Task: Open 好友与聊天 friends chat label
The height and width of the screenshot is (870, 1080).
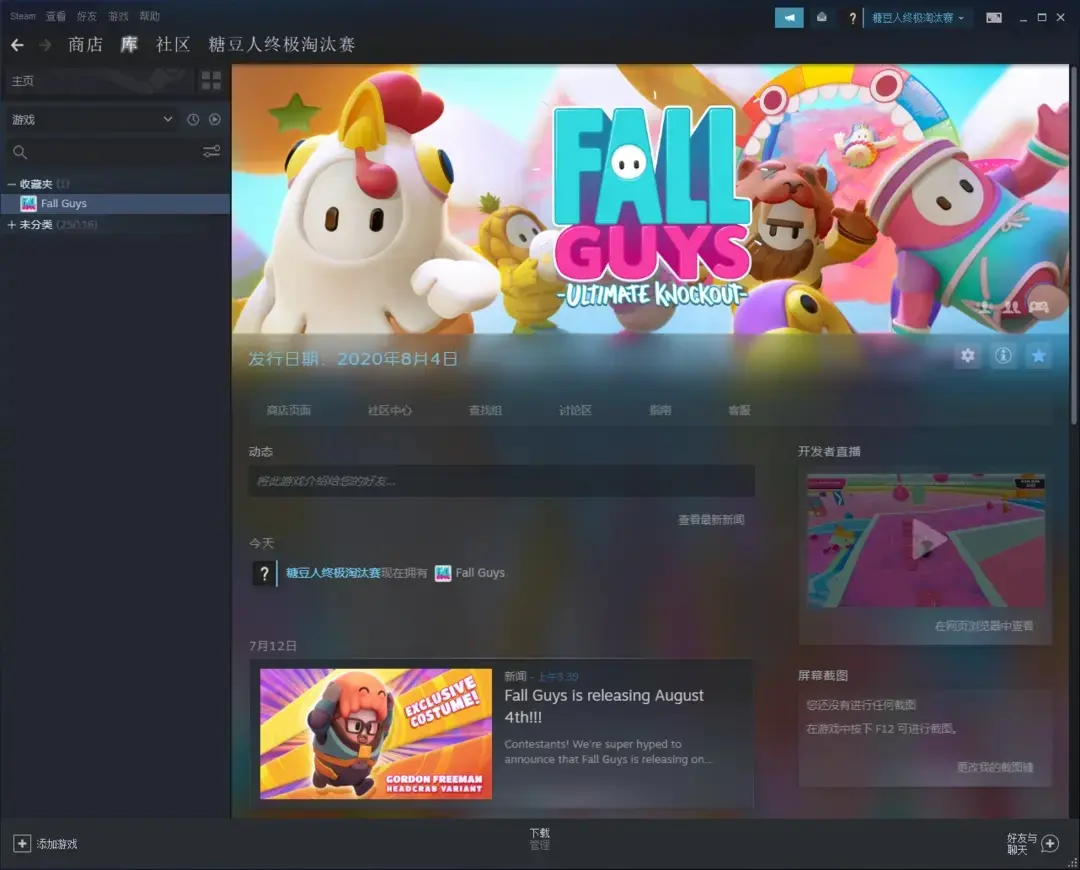Action: pos(1021,844)
